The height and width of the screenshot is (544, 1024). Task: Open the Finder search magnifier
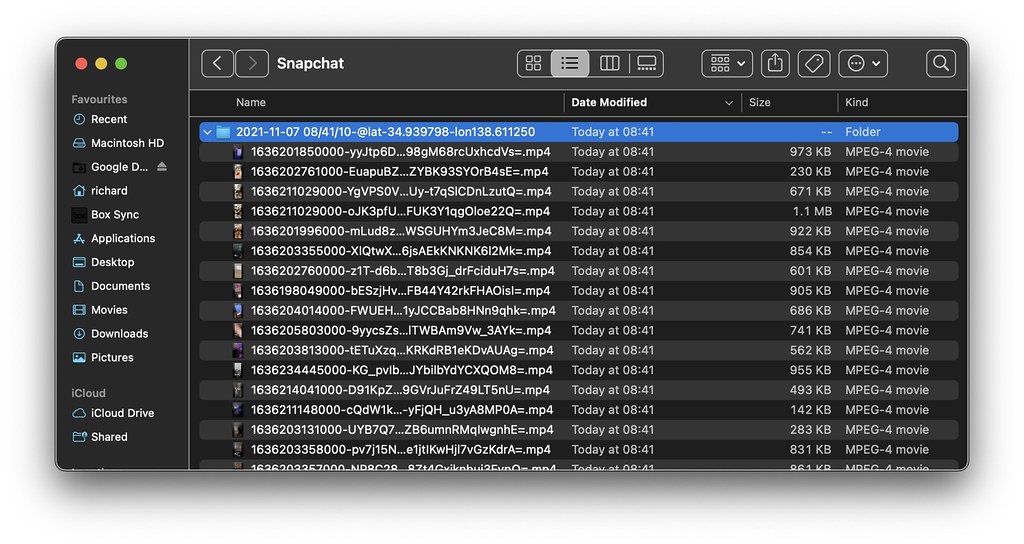(940, 63)
